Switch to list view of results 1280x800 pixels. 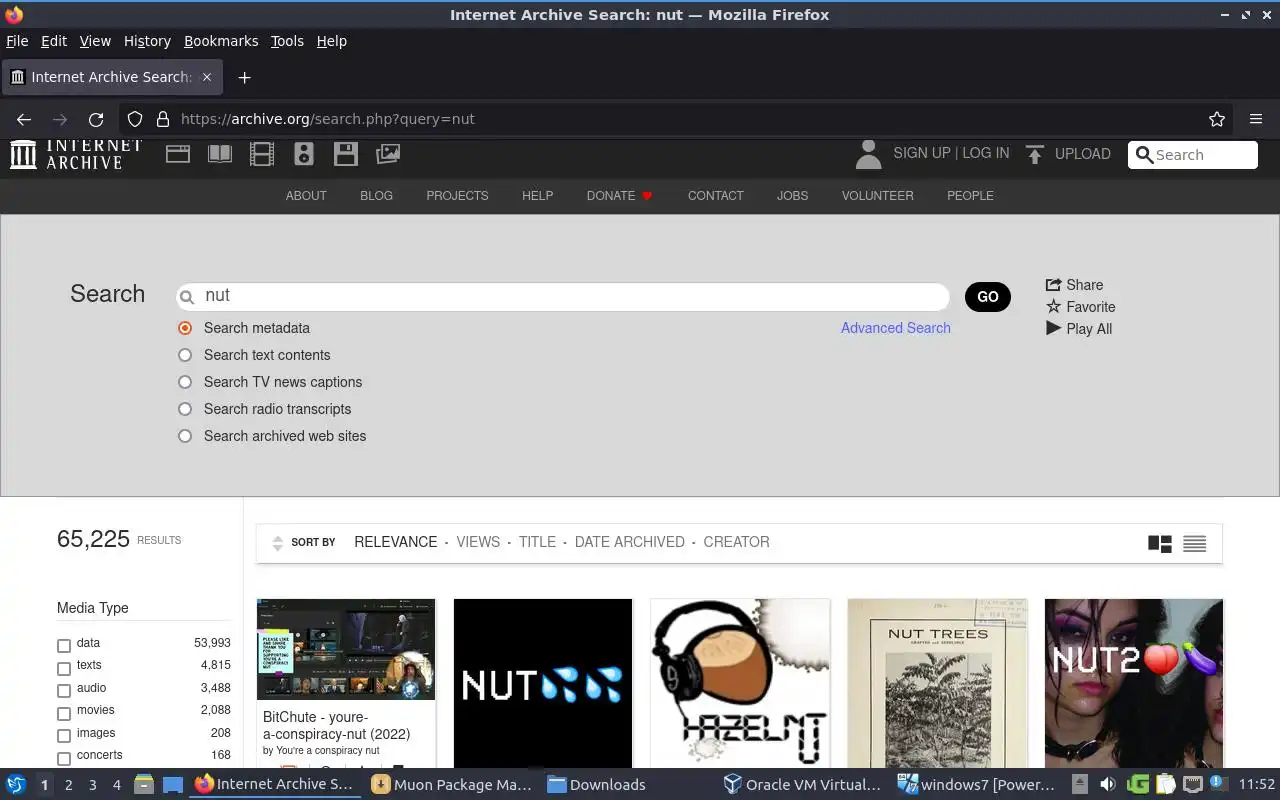(1194, 544)
